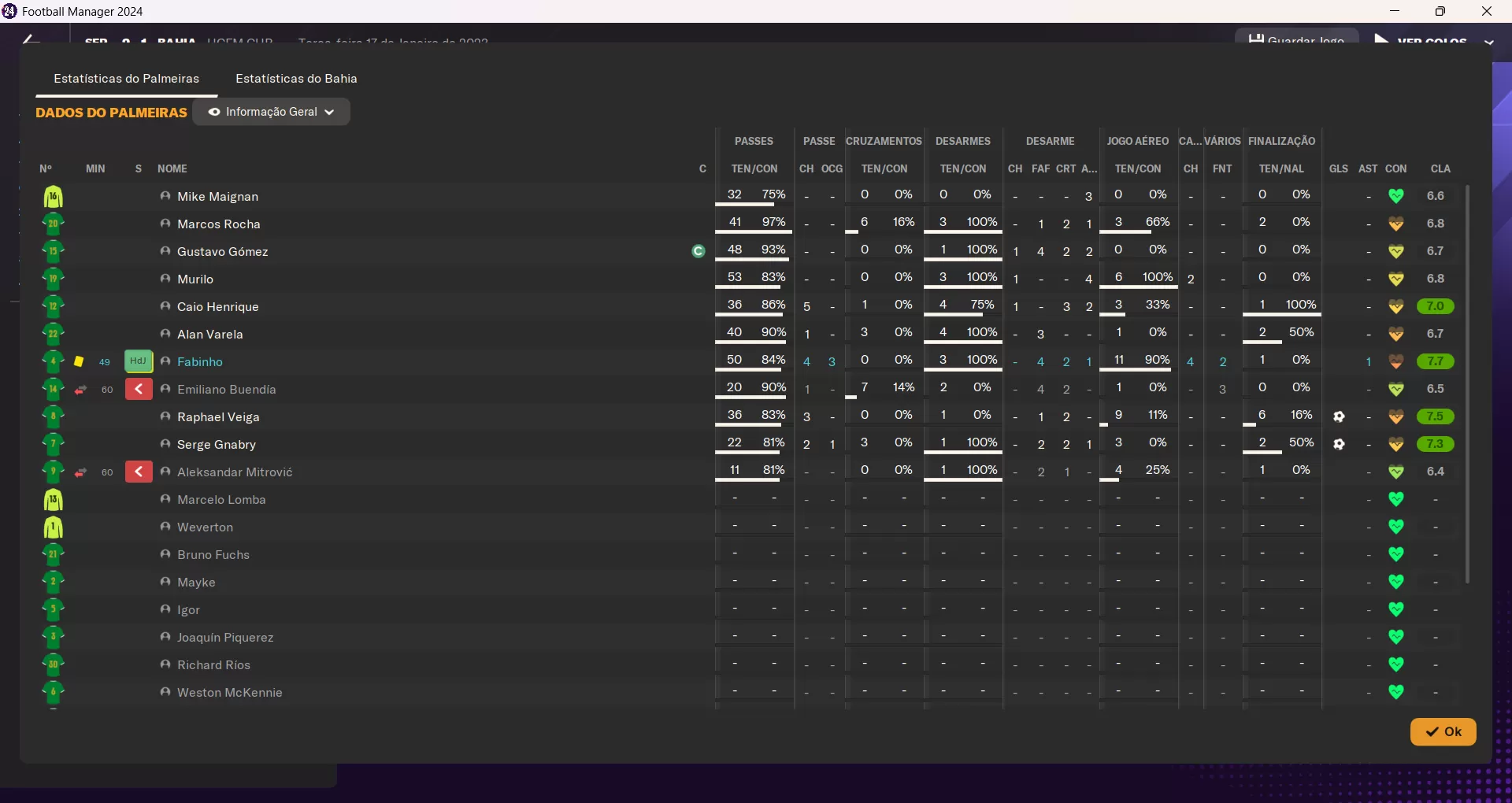Click Aleksandar Mitrović's substitution arrows icon
The image size is (1512, 803).
(80, 472)
